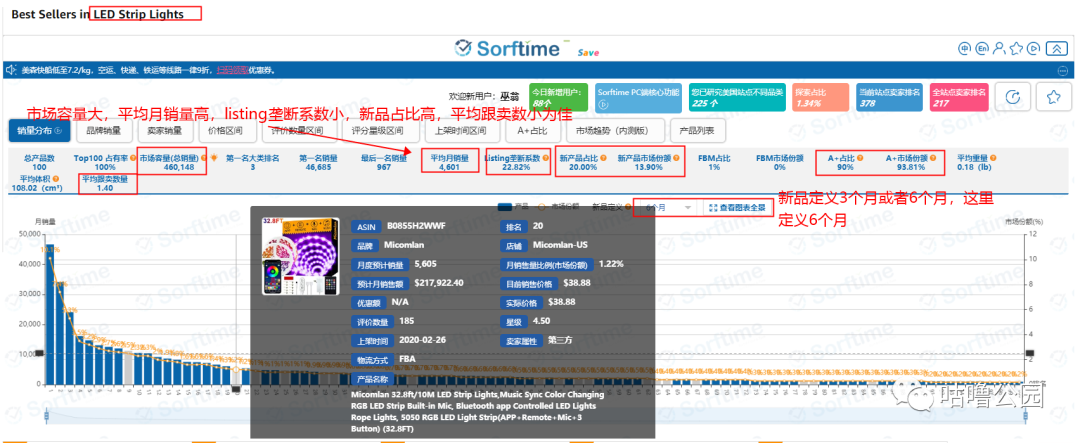Click the tallest first-rank sales bar
This screenshot has width=1080, height=443.
[49, 315]
